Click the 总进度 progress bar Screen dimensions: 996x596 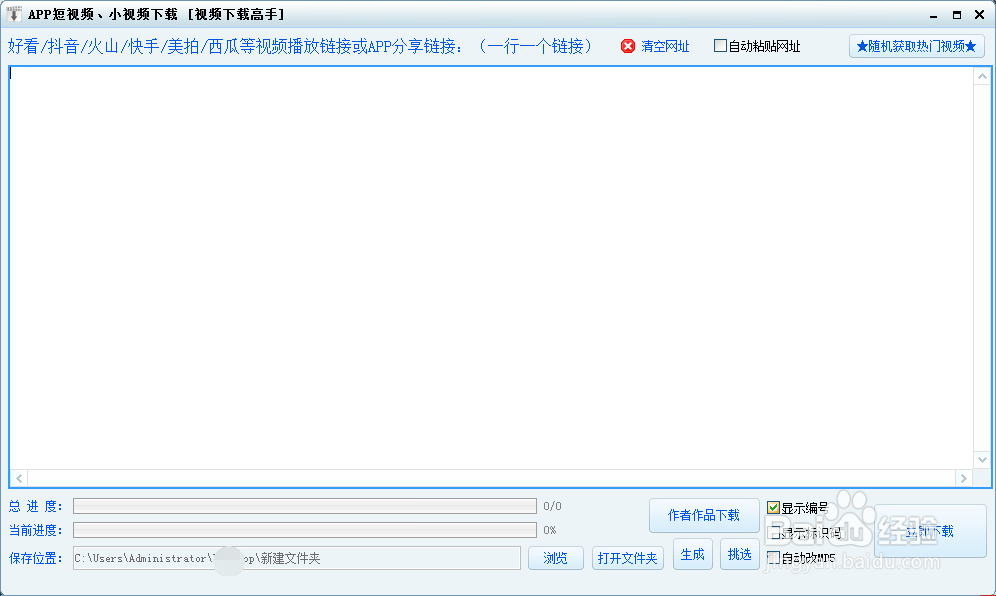pos(305,506)
